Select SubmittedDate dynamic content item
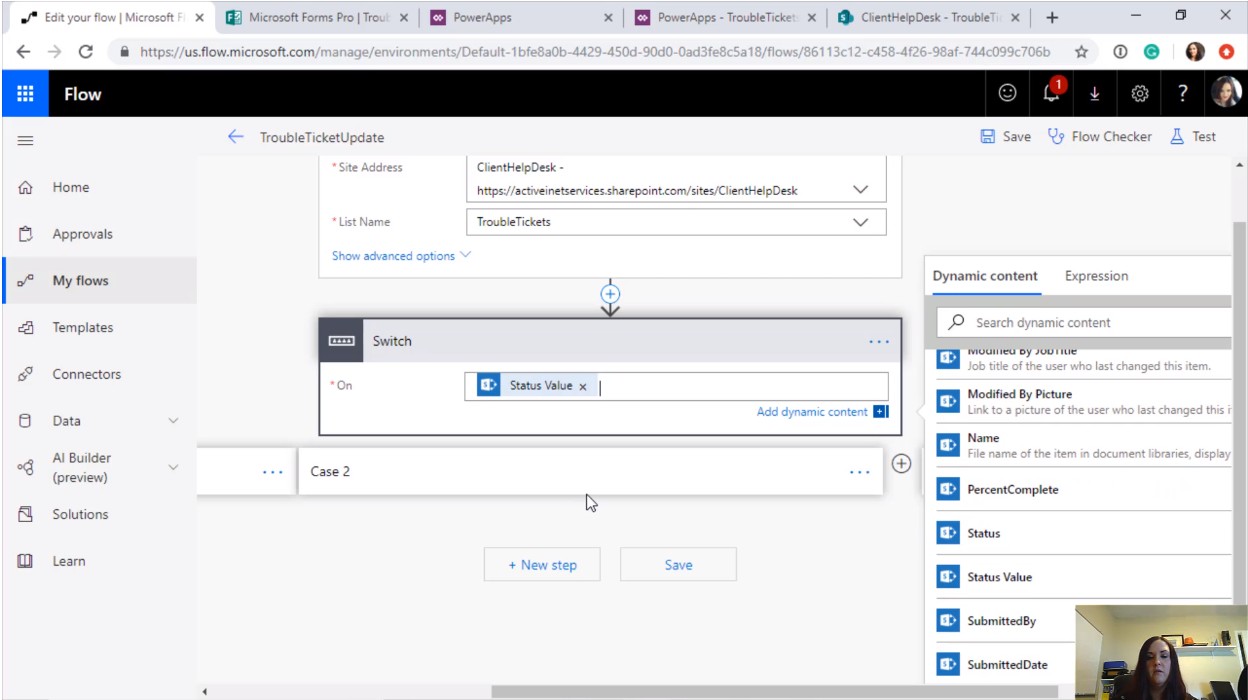This screenshot has width=1248, height=700. pos(1005,665)
